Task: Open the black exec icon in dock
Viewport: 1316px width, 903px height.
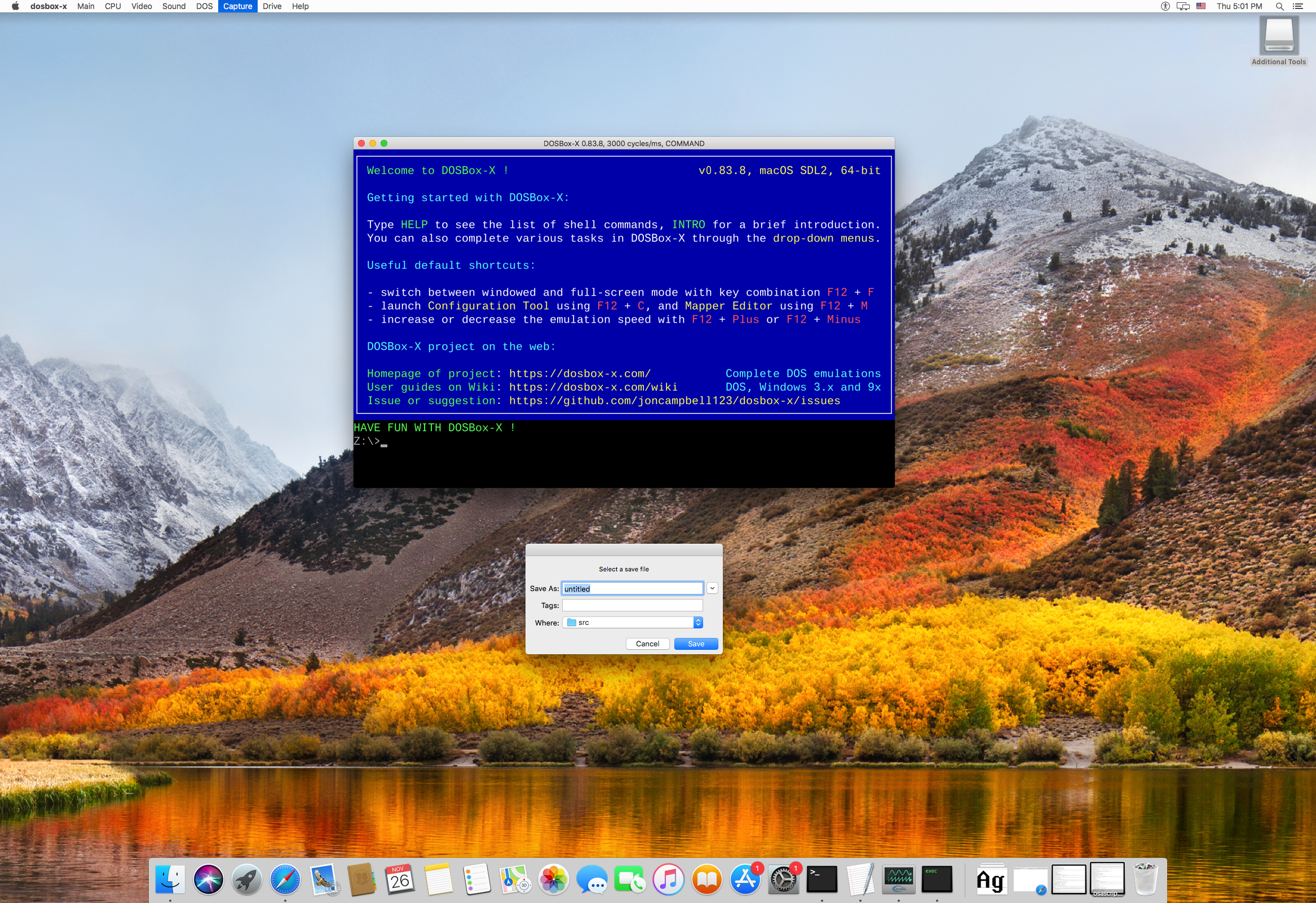Action: 937,880
